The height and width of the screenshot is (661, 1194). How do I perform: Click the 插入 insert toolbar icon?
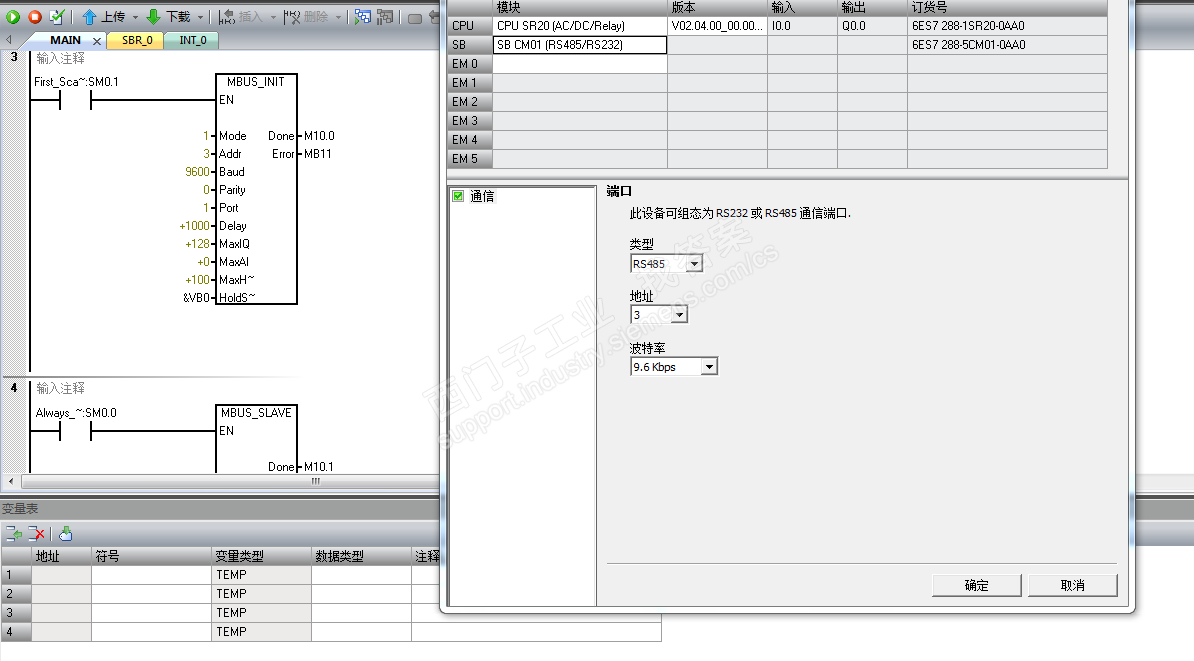click(x=240, y=17)
